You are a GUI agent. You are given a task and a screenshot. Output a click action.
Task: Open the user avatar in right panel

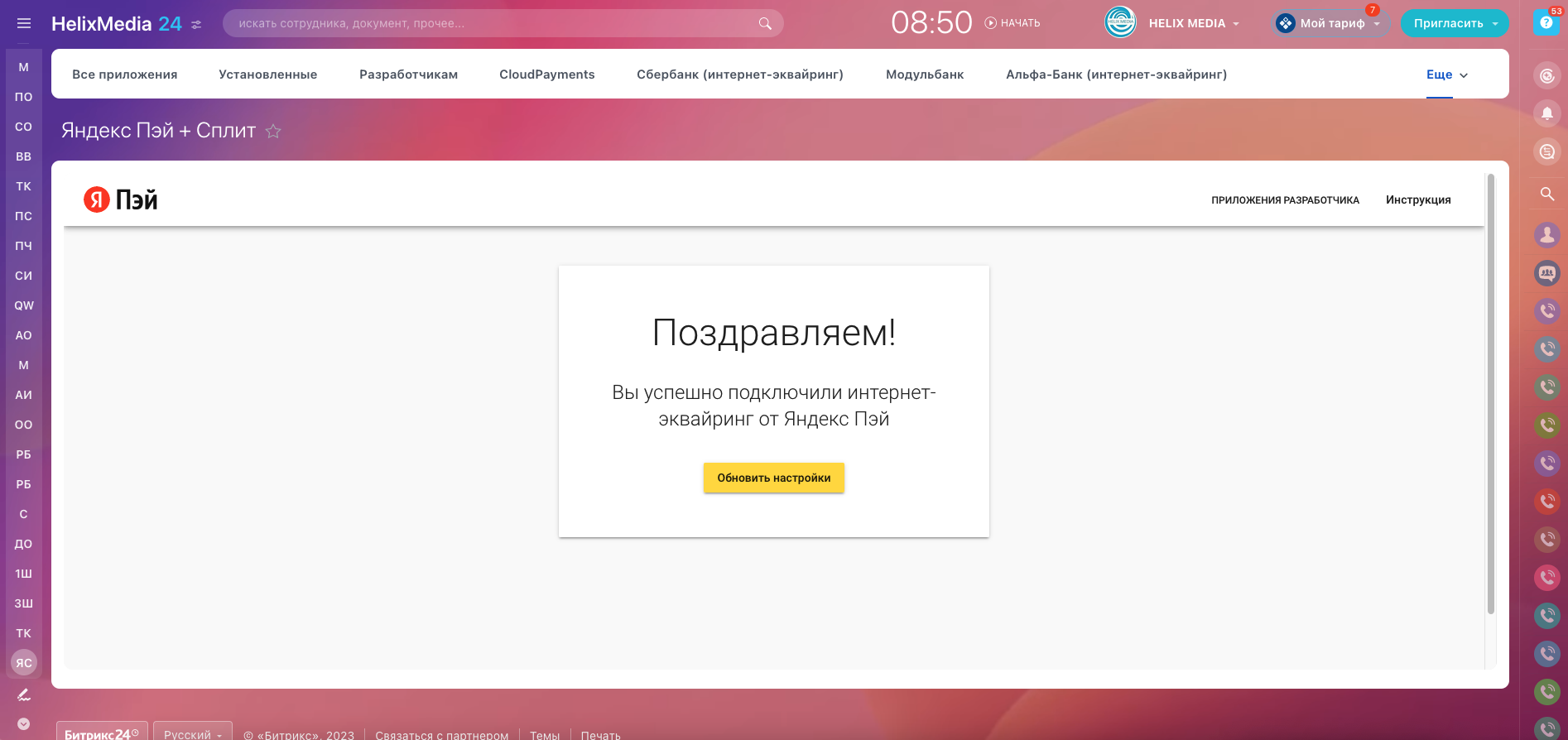click(x=1546, y=235)
